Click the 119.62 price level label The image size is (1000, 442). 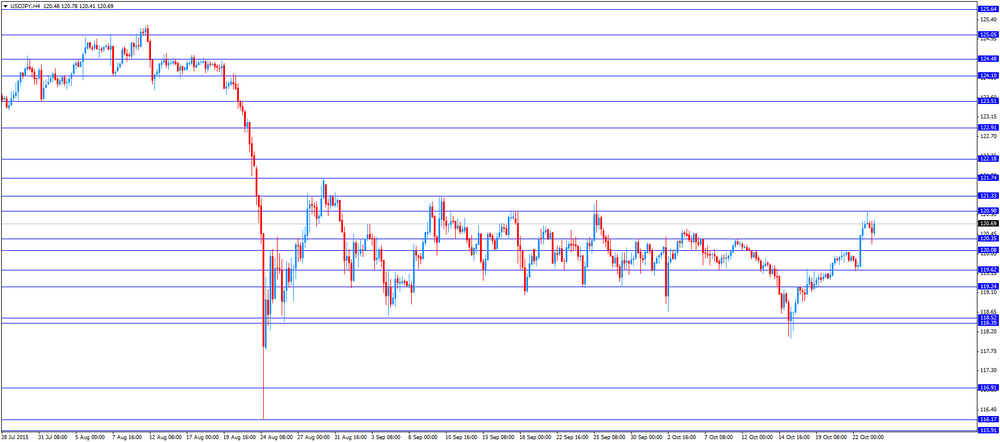[989, 270]
